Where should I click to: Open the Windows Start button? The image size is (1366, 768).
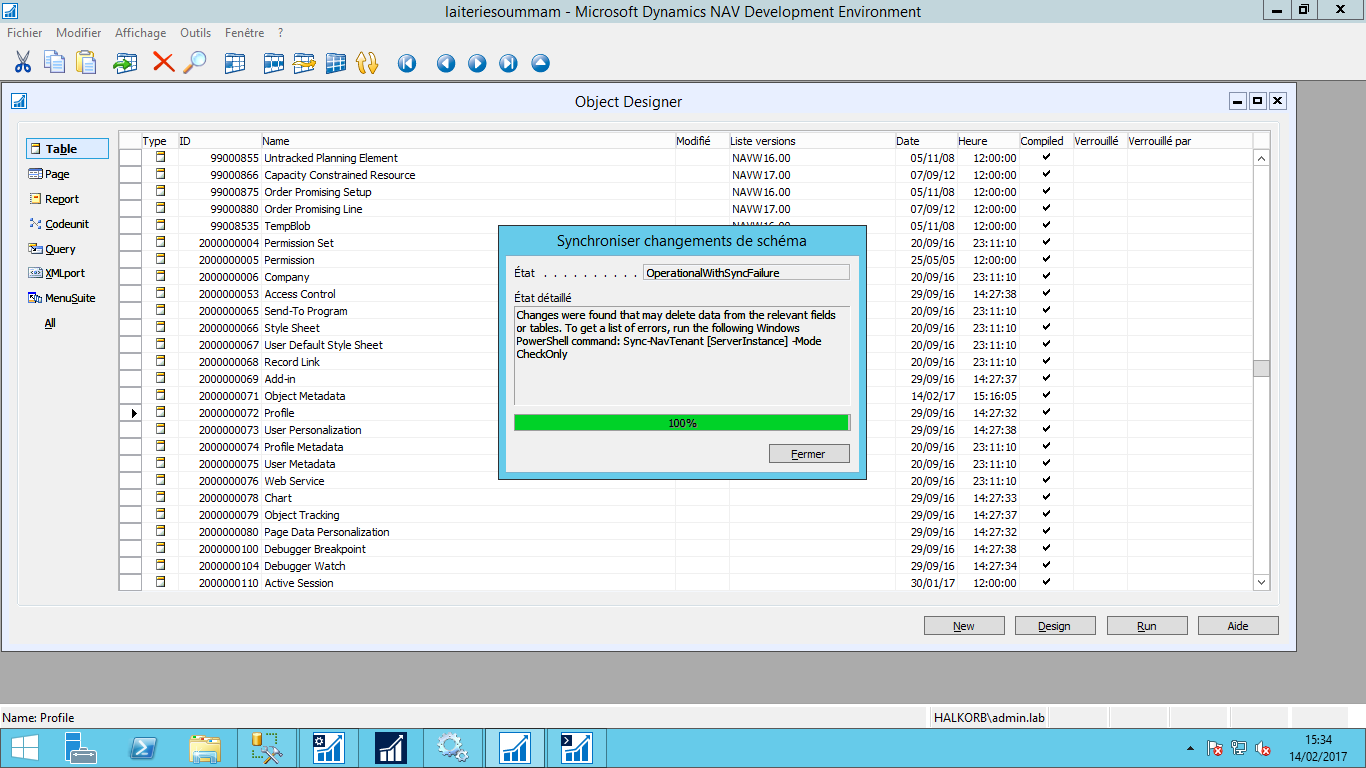coord(25,747)
